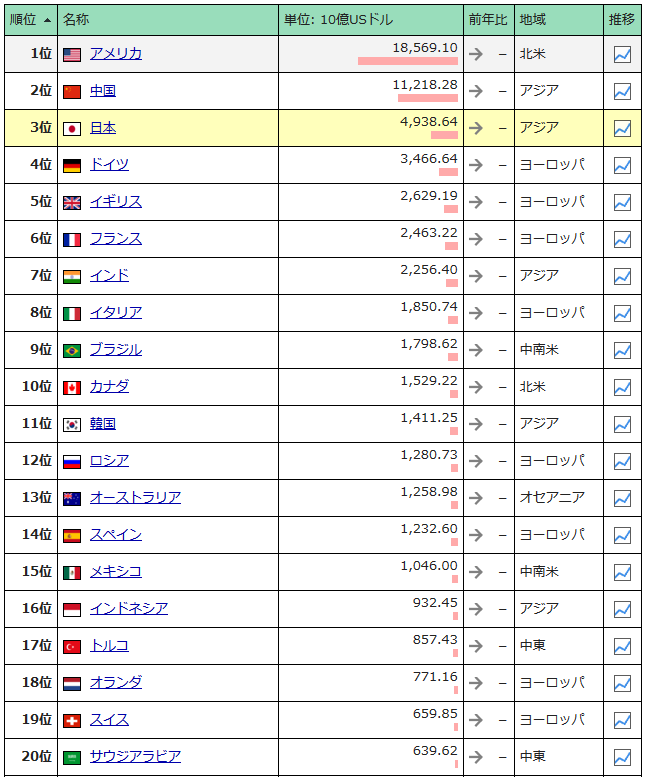Open the ロシア country link
This screenshot has height=777, width=645.
[109, 461]
